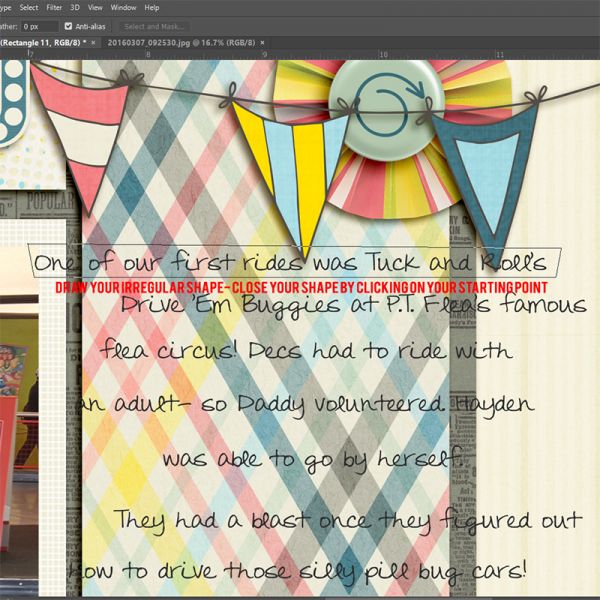Open the 3D menu
Viewport: 600px width, 600px height.
click(75, 7)
